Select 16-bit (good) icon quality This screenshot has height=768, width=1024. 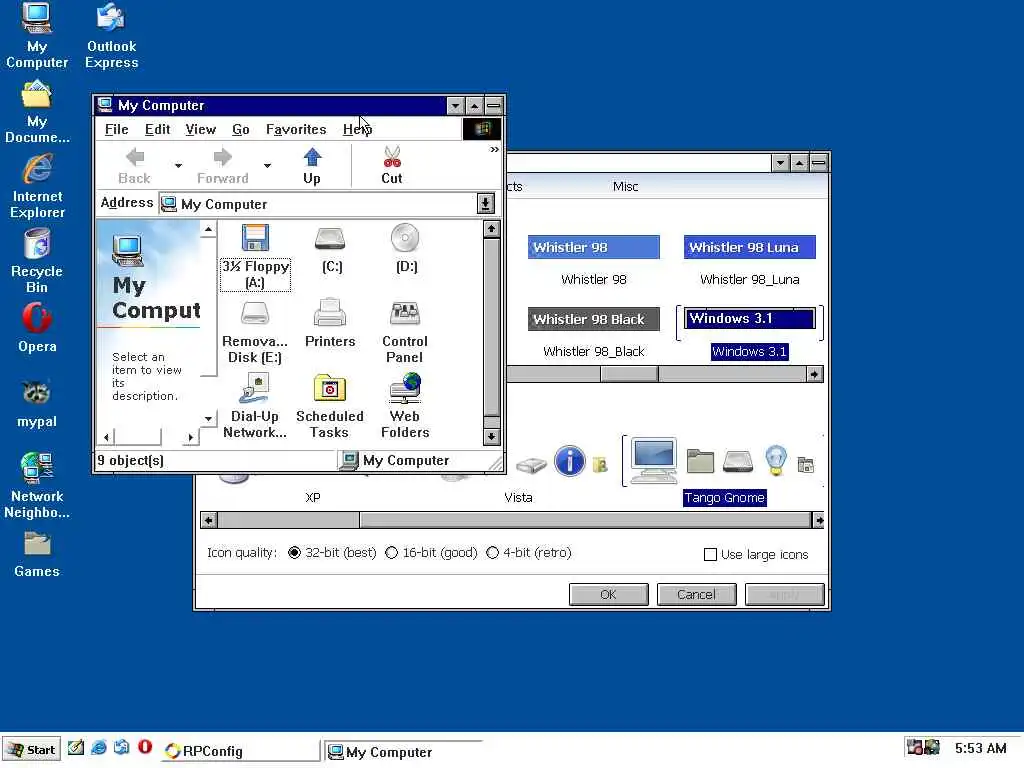[x=431, y=552]
